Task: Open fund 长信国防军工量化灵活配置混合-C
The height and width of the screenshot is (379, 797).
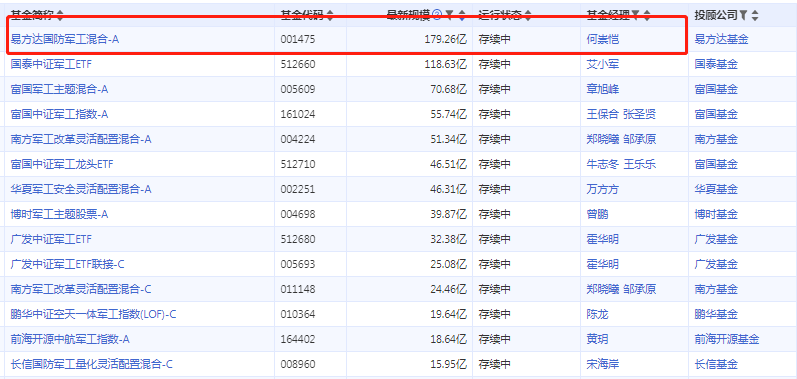Action: click(91, 364)
